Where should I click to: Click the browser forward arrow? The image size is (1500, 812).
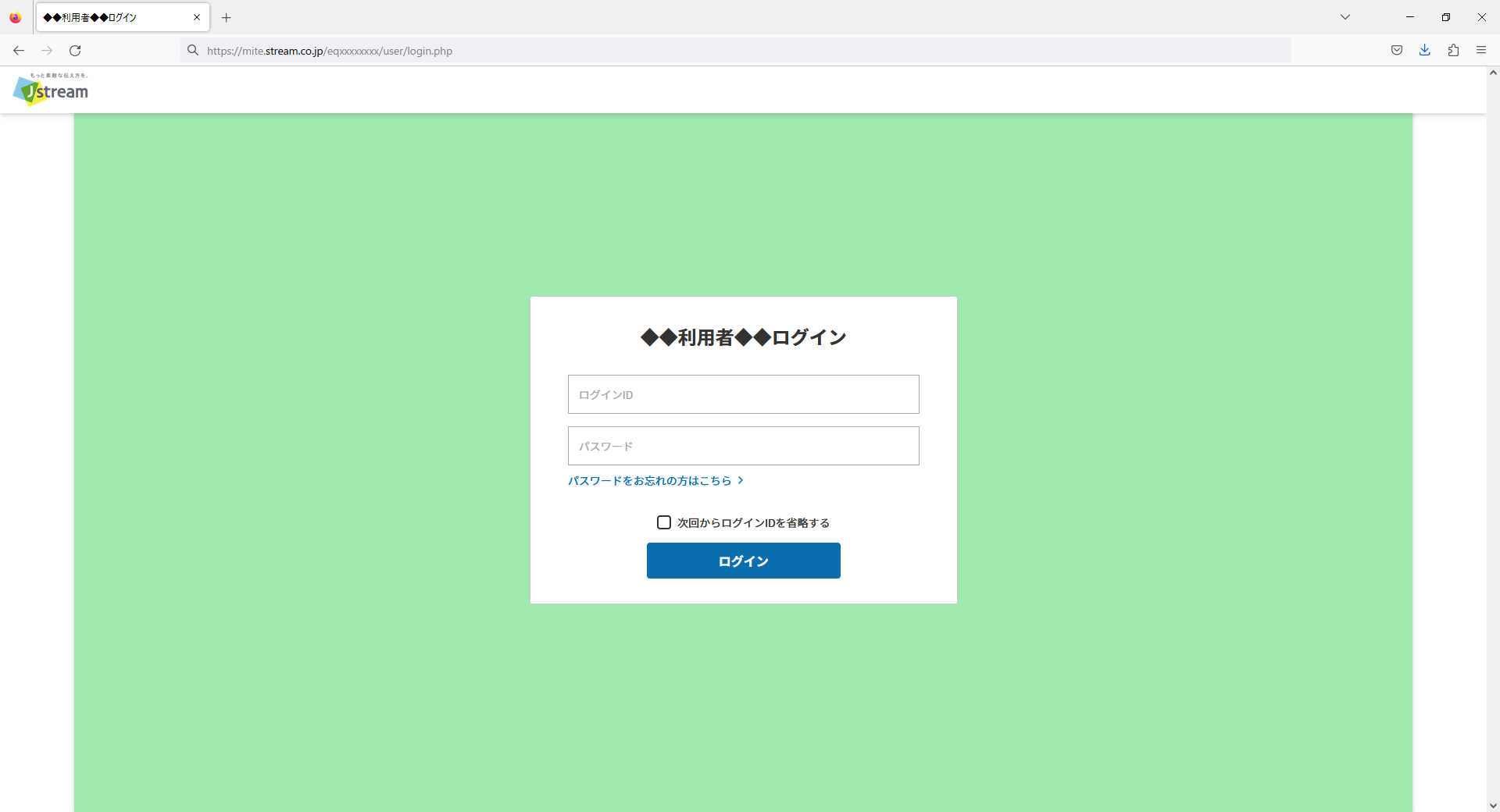click(x=47, y=51)
